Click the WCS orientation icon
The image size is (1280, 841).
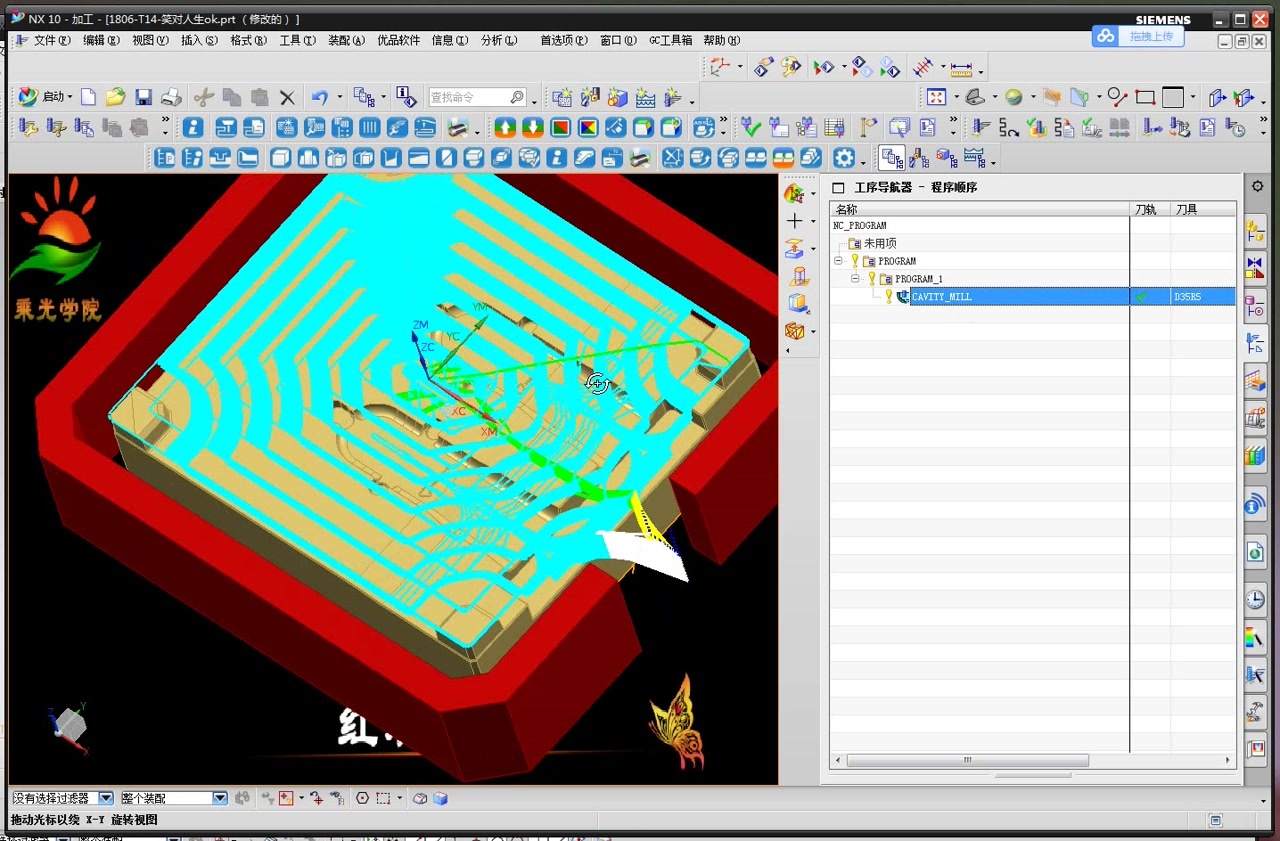pyautogui.click(x=719, y=67)
